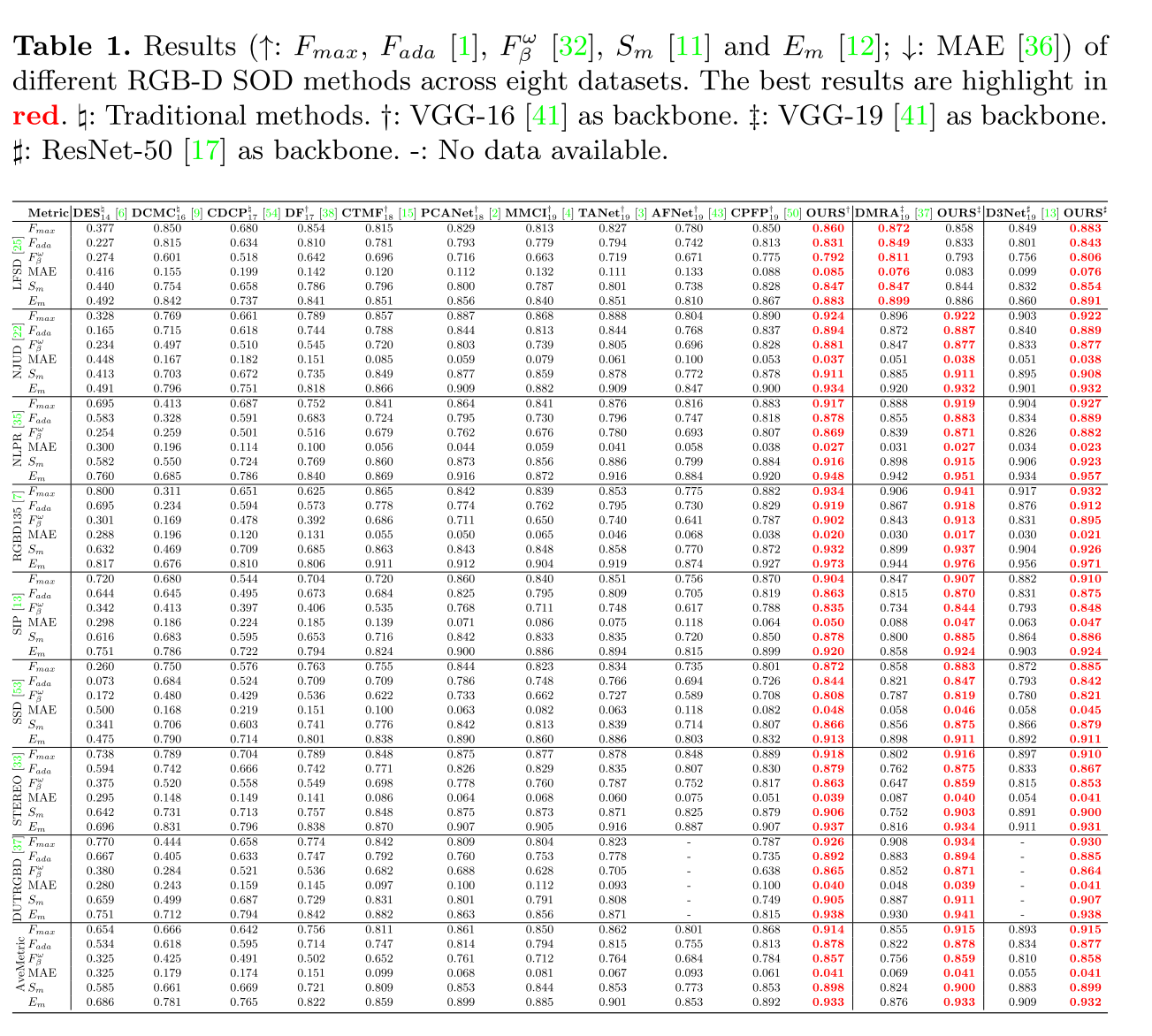
Task: Open reference [9] beside the DCMC header
Action: point(196,213)
